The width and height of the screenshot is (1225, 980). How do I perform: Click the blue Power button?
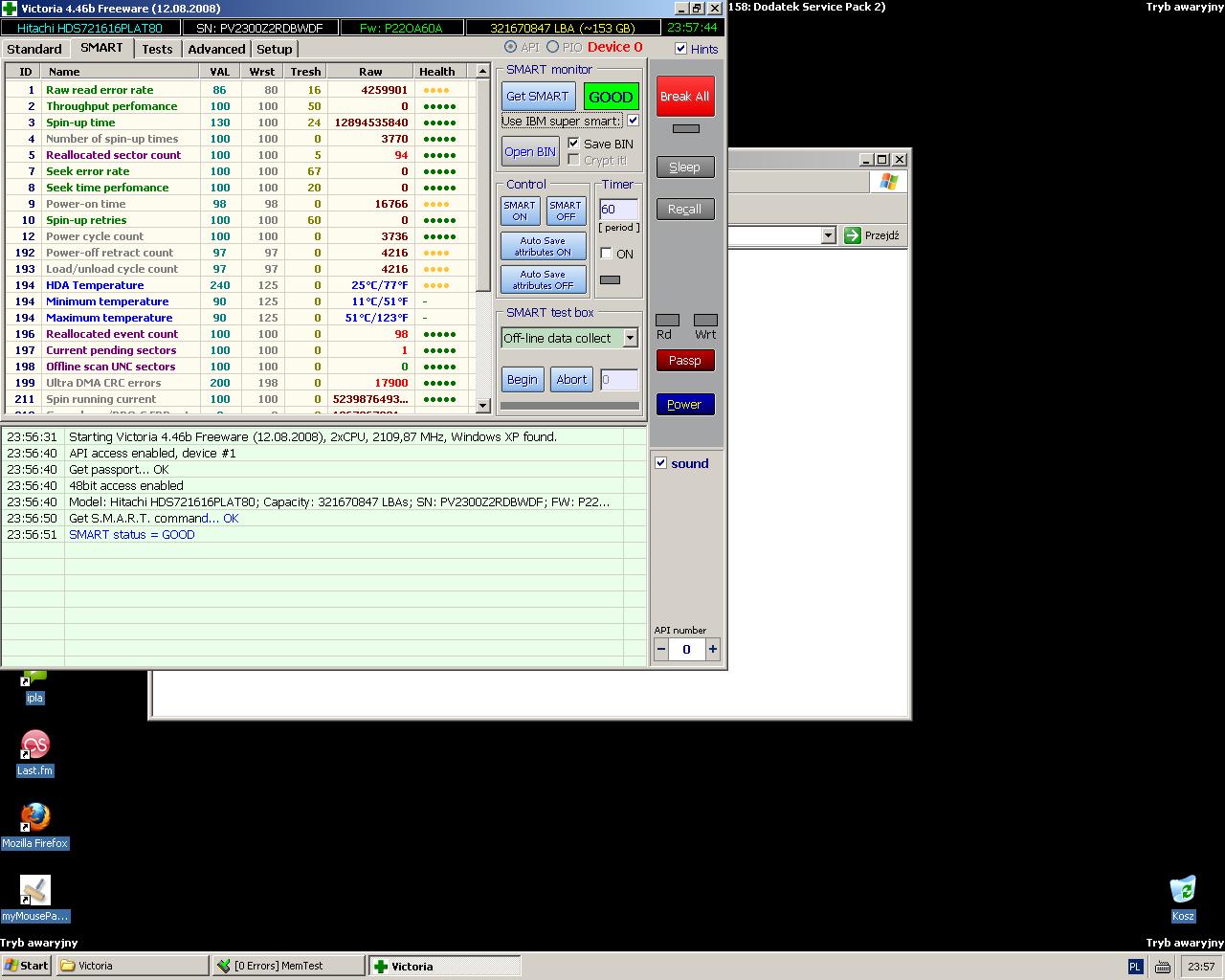[x=685, y=405]
